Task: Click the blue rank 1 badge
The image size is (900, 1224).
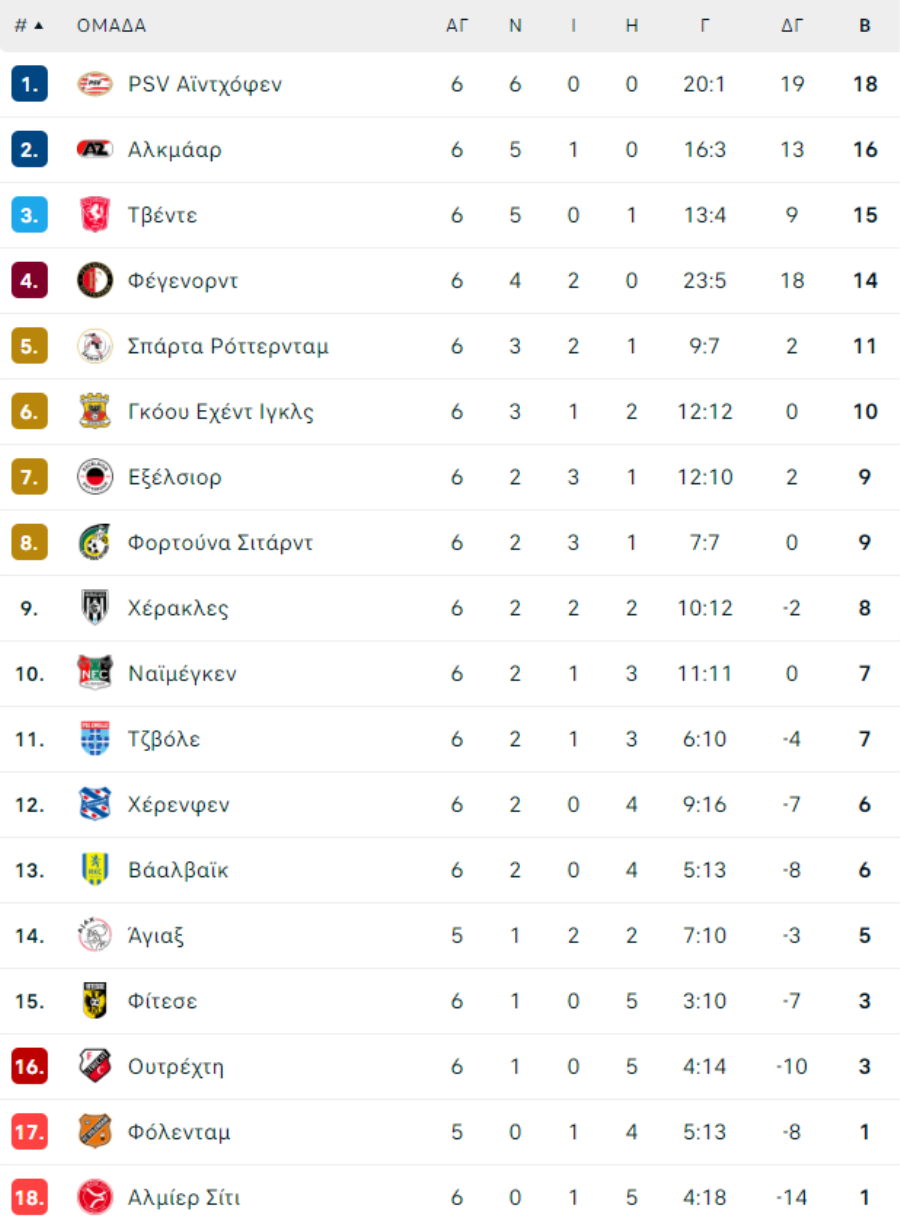Action: click(x=29, y=84)
